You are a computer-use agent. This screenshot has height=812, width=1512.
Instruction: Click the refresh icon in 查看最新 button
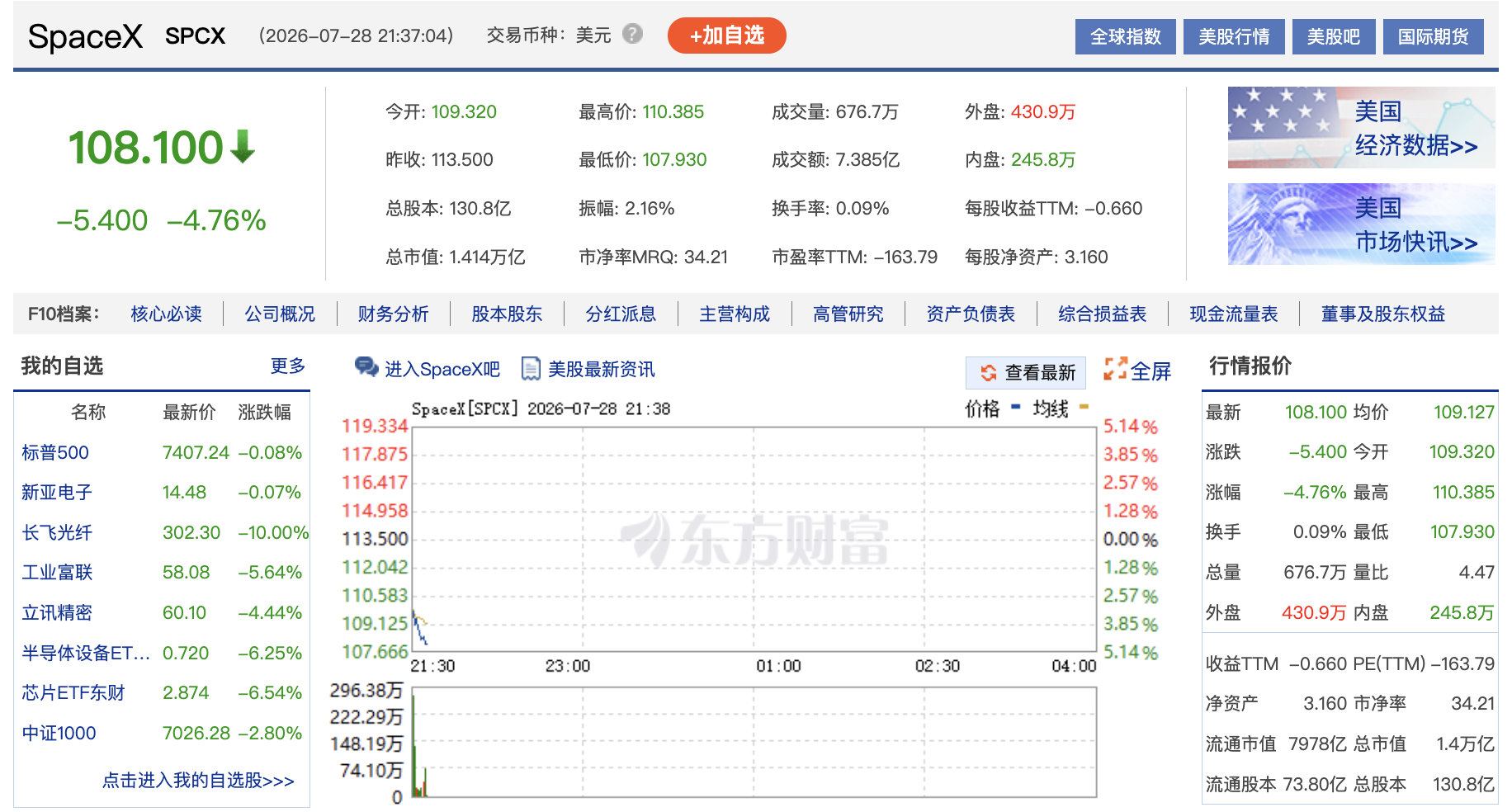coord(988,372)
